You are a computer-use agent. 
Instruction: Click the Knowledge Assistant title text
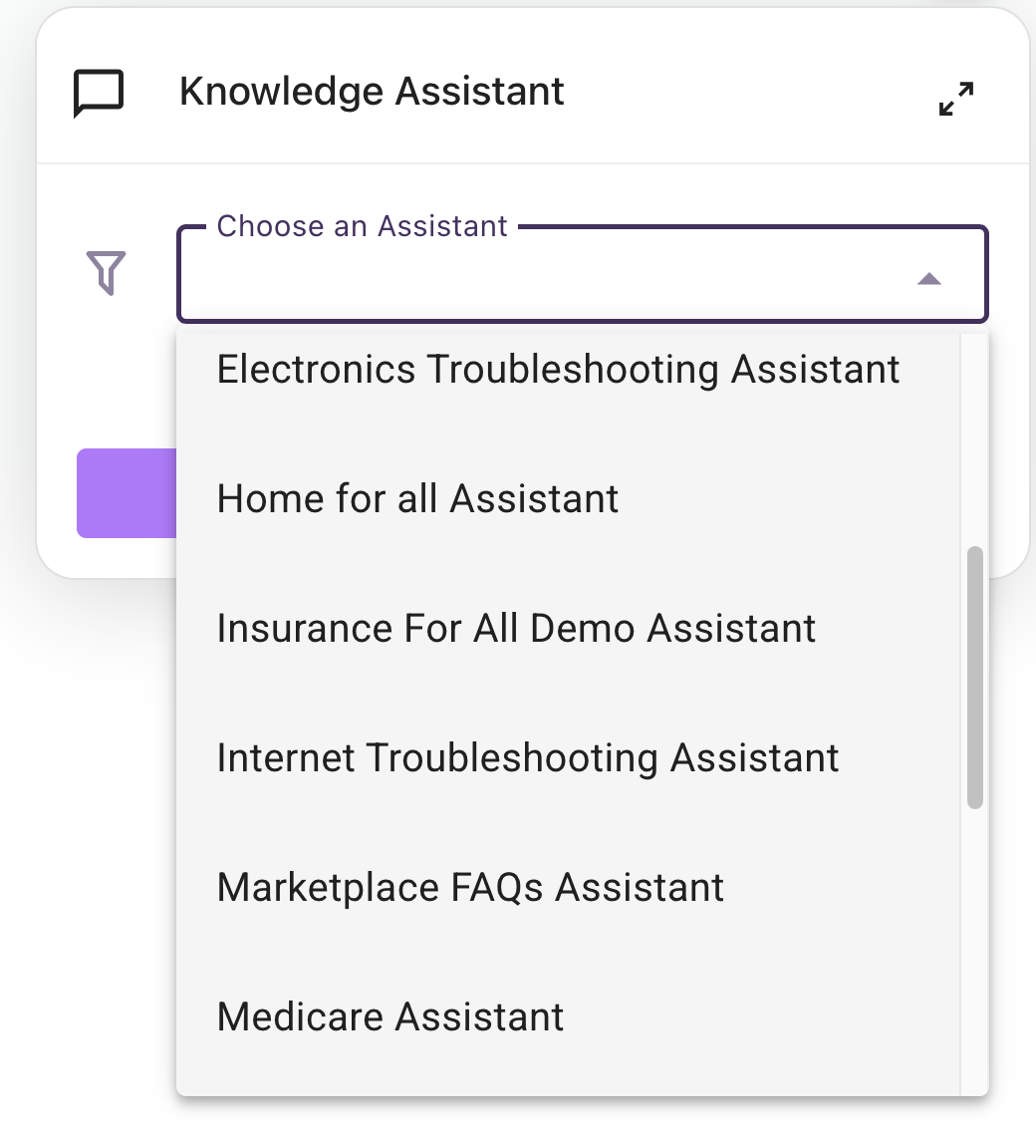(372, 92)
